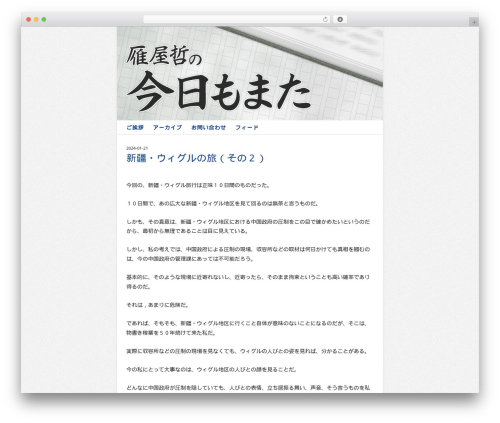
Task: Open the ご挨拶 menu link
Action: (x=135, y=127)
